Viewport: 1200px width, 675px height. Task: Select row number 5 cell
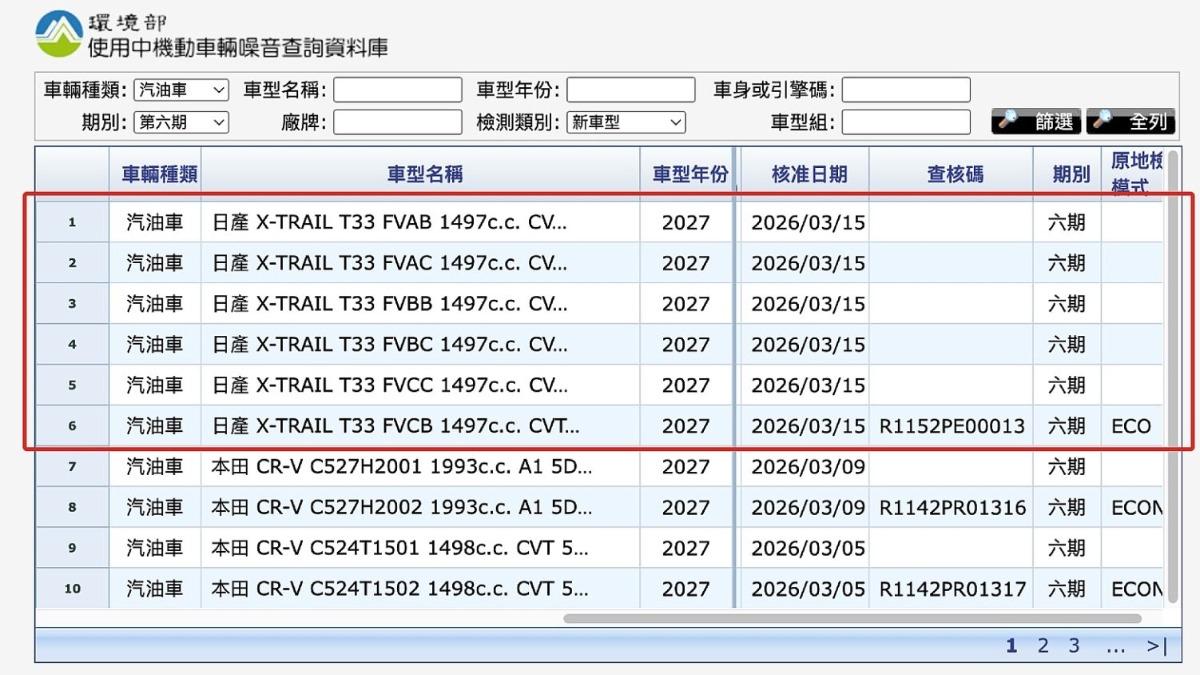point(72,385)
